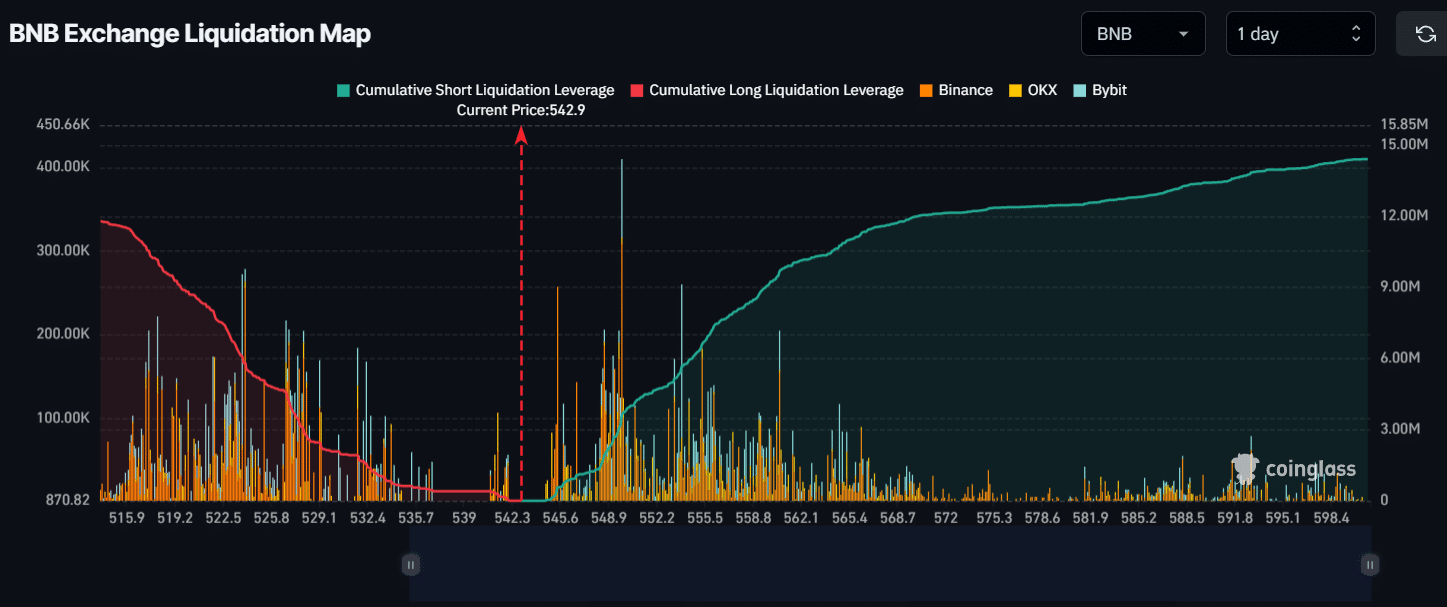Click the BNB Exchange Liquidation Map title
The image size is (1447, 607).
tap(190, 34)
